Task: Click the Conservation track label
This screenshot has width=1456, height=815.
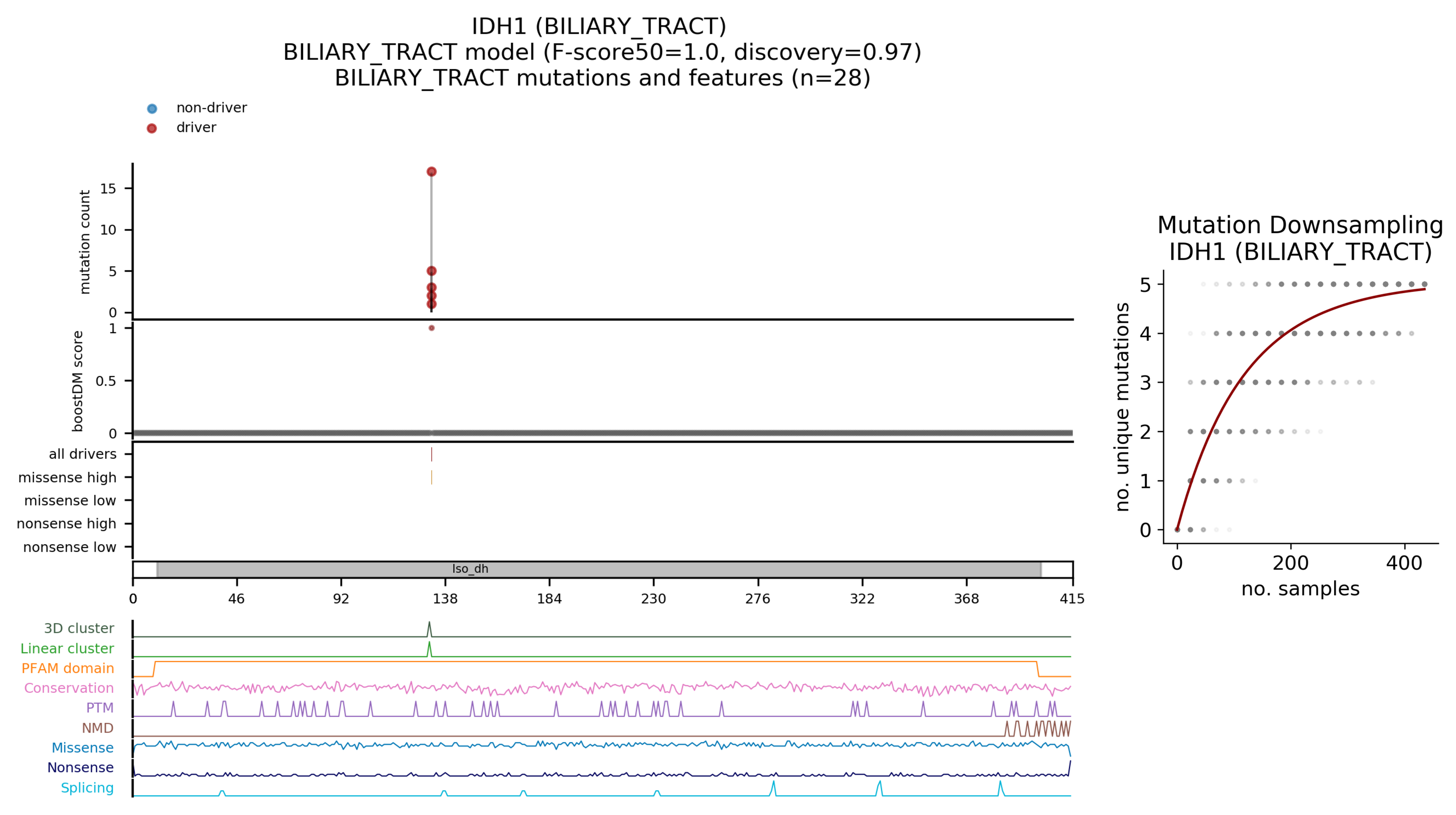Action: point(69,688)
